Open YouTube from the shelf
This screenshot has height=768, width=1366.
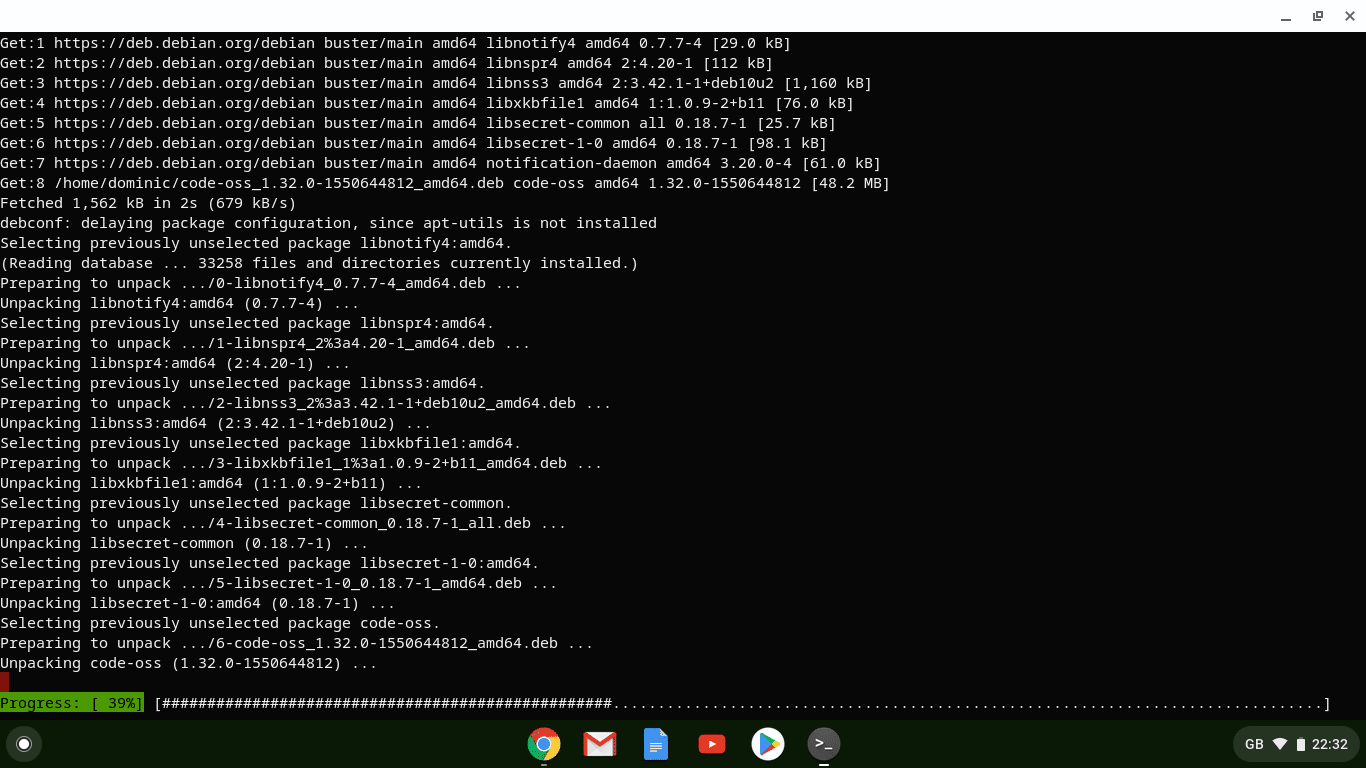click(711, 744)
